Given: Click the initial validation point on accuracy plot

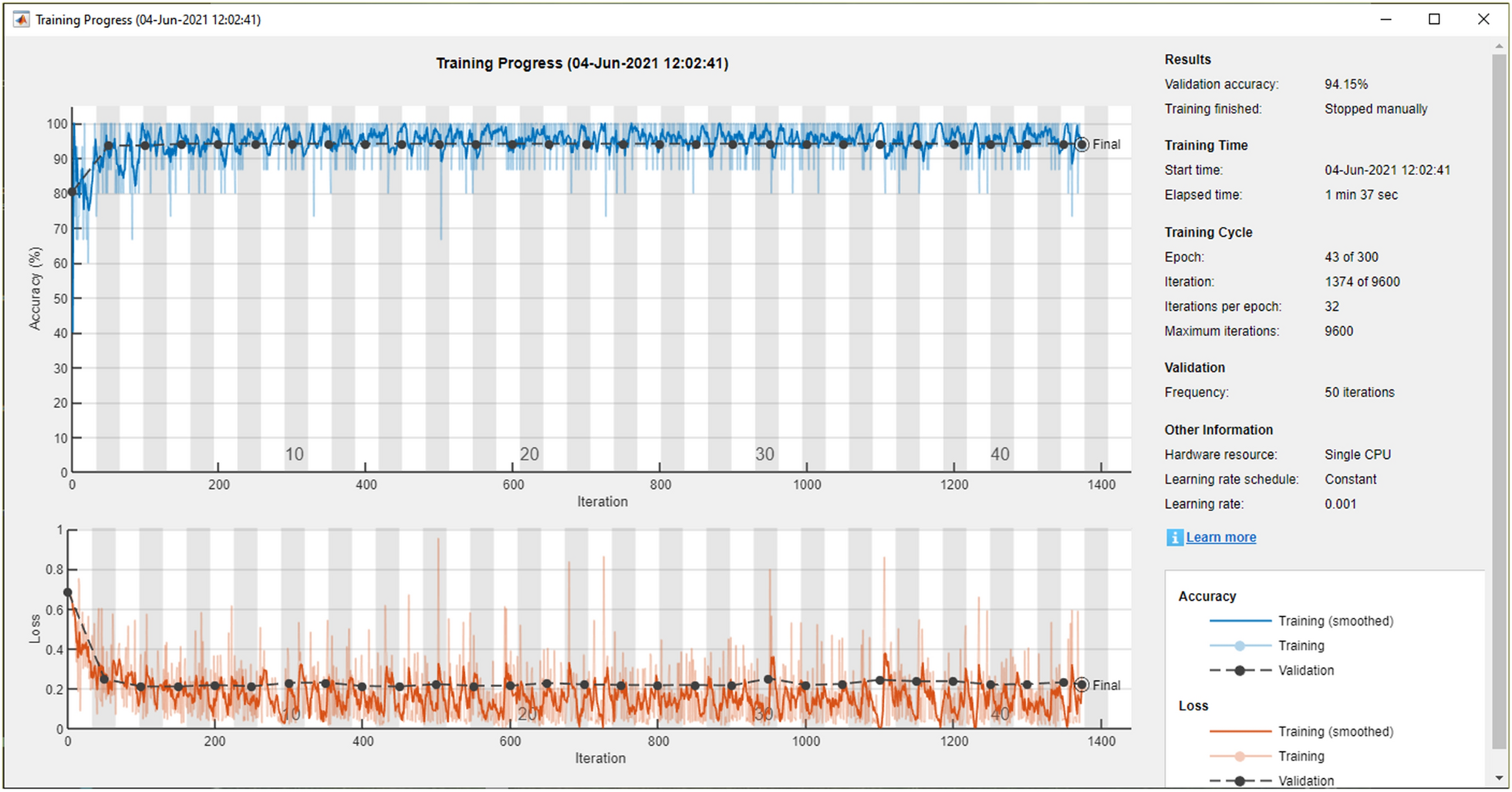Looking at the screenshot, I should click(72, 192).
